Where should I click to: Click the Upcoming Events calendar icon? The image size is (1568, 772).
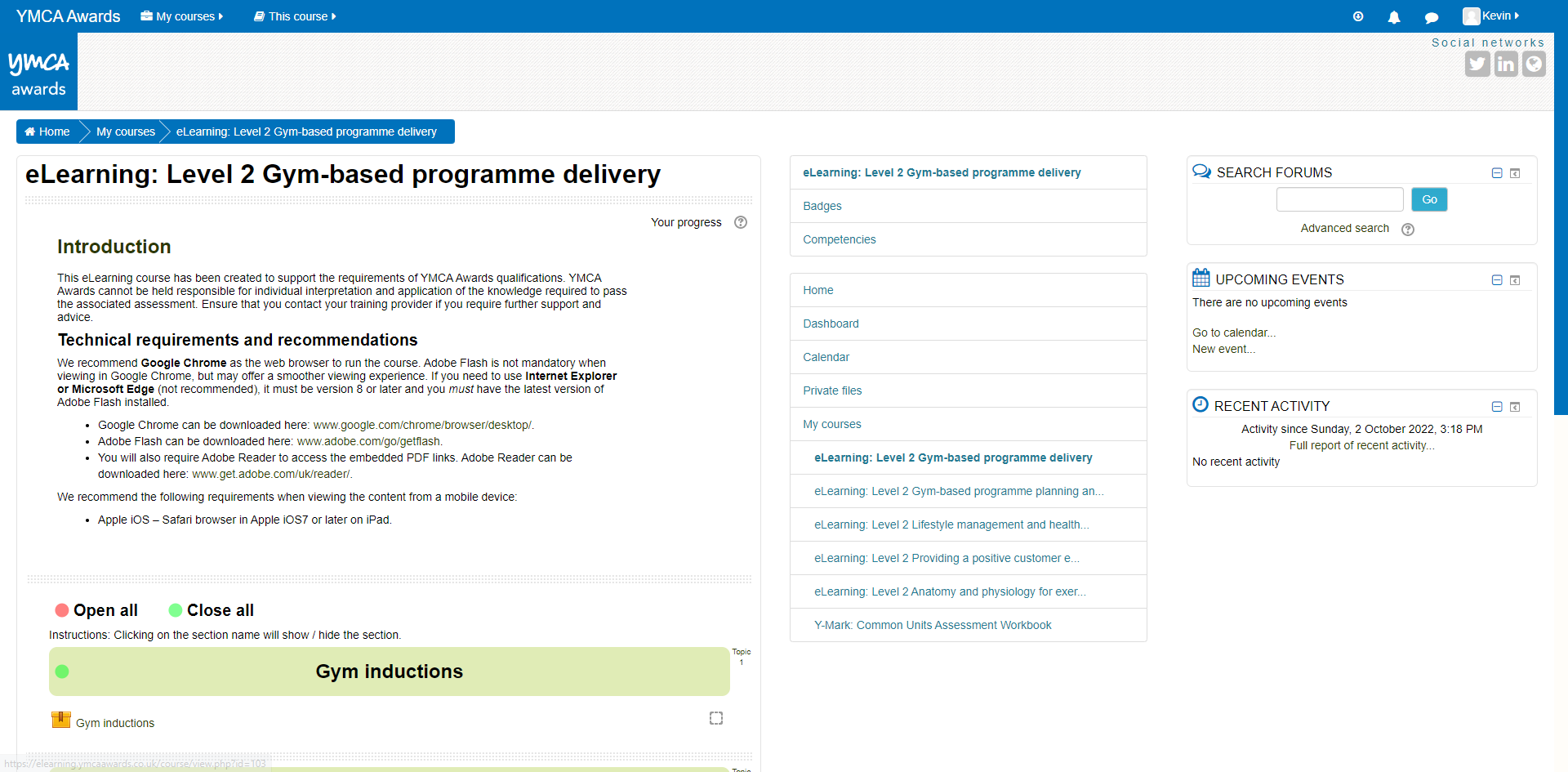(1201, 278)
